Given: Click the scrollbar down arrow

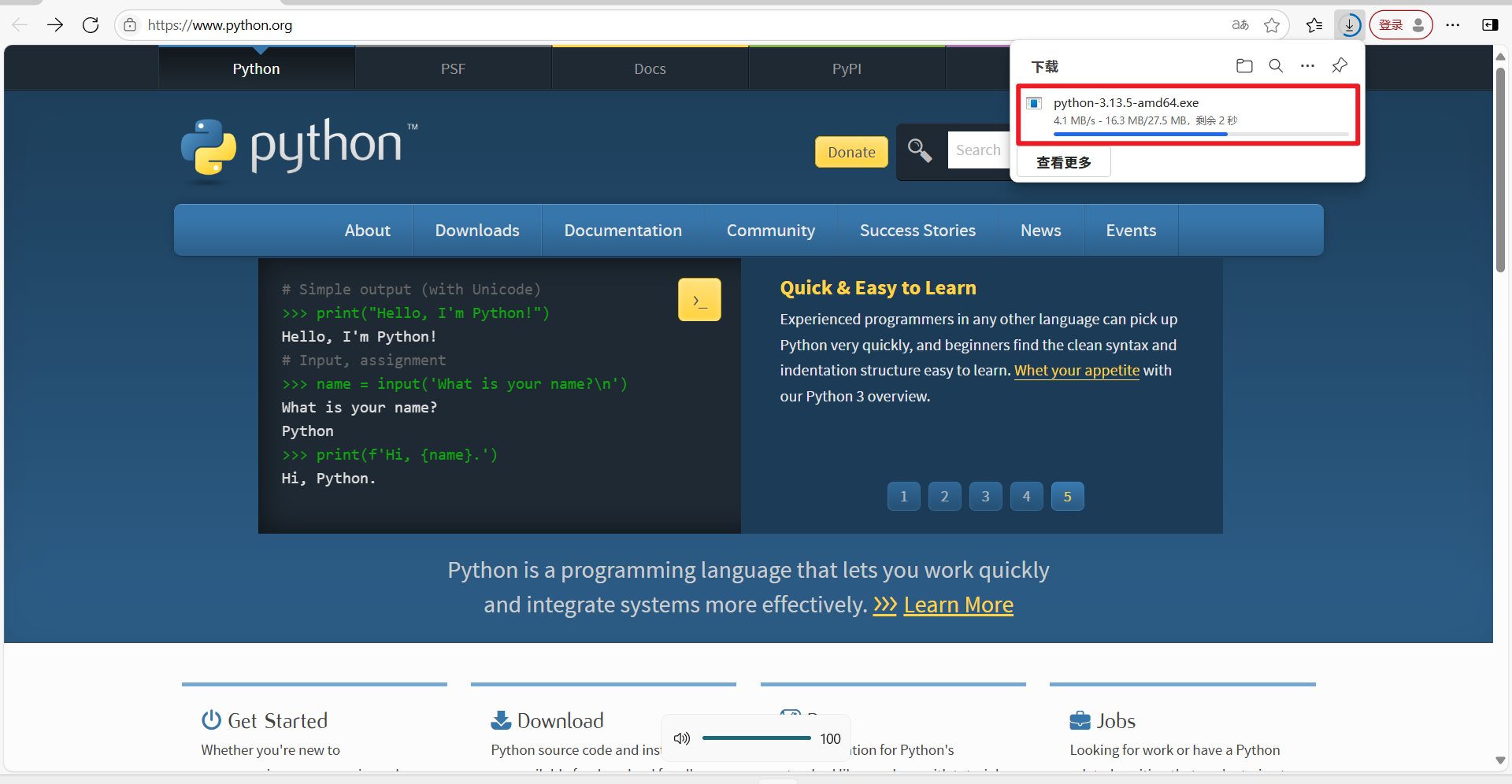Looking at the screenshot, I should click(1500, 760).
